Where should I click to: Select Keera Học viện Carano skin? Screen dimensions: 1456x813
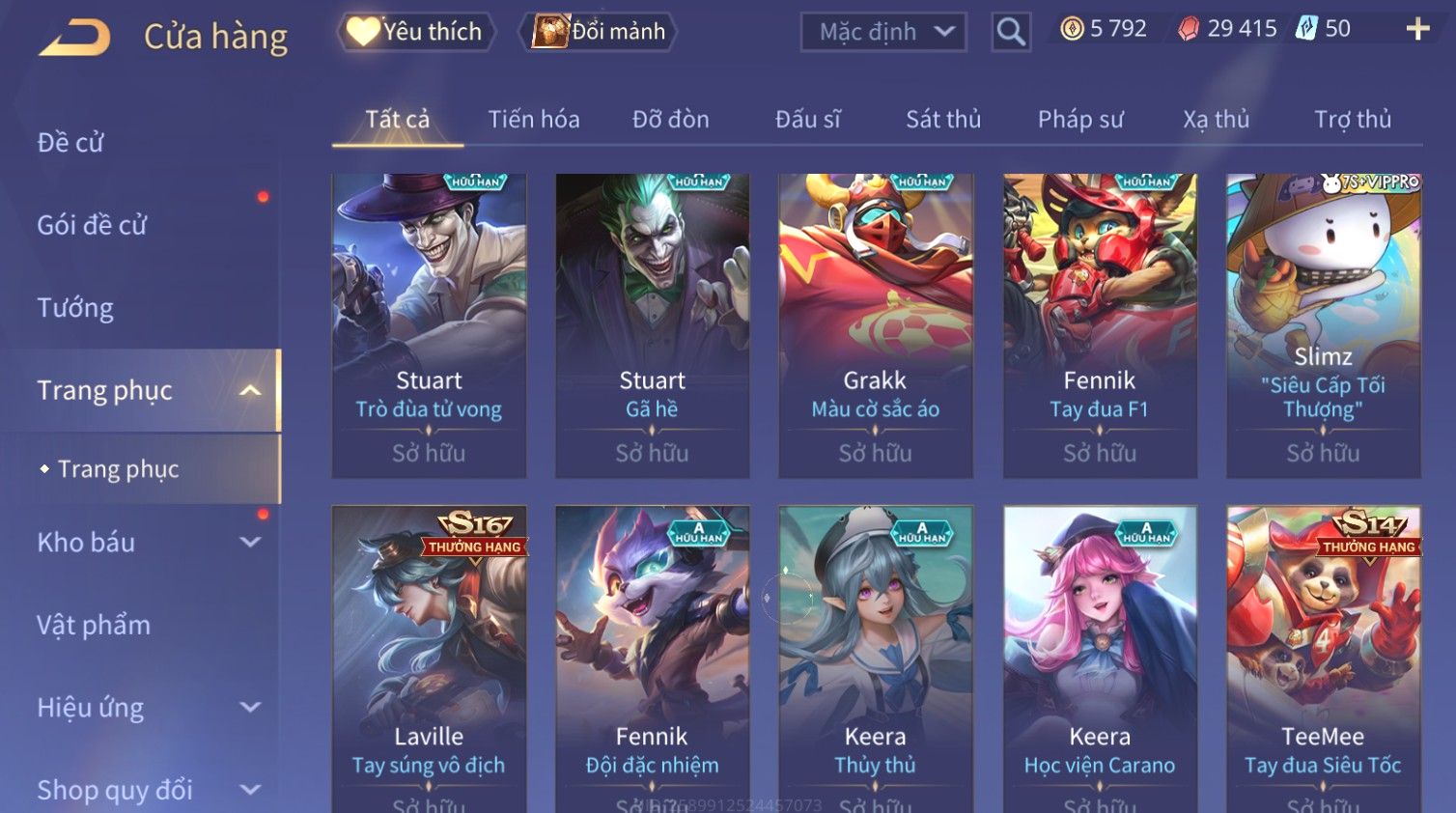[1100, 659]
